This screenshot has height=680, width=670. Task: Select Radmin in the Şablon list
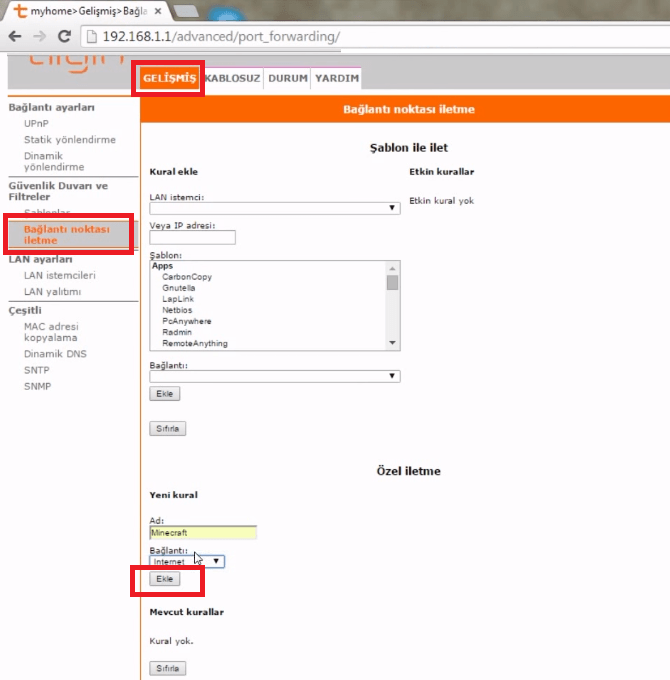point(177,332)
